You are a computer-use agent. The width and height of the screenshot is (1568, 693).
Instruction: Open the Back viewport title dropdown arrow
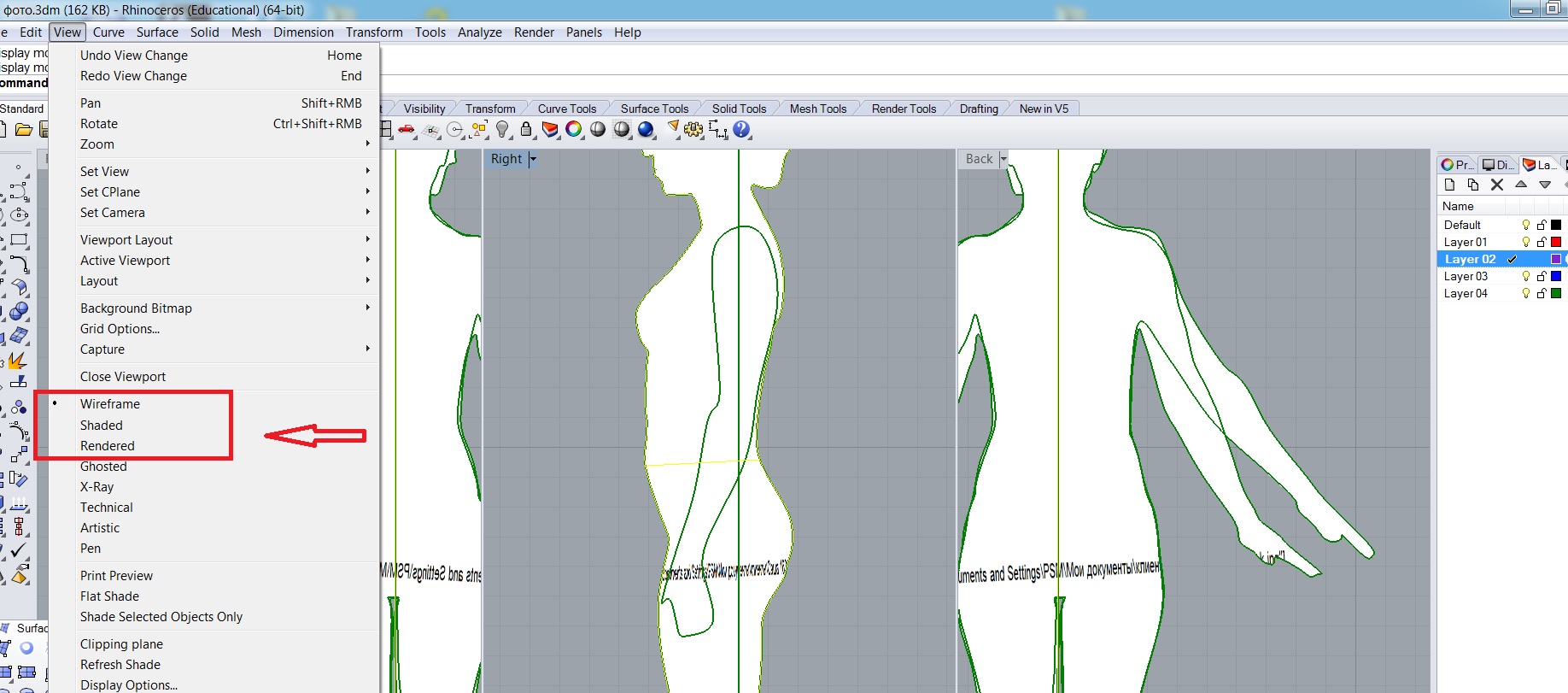(x=1003, y=159)
